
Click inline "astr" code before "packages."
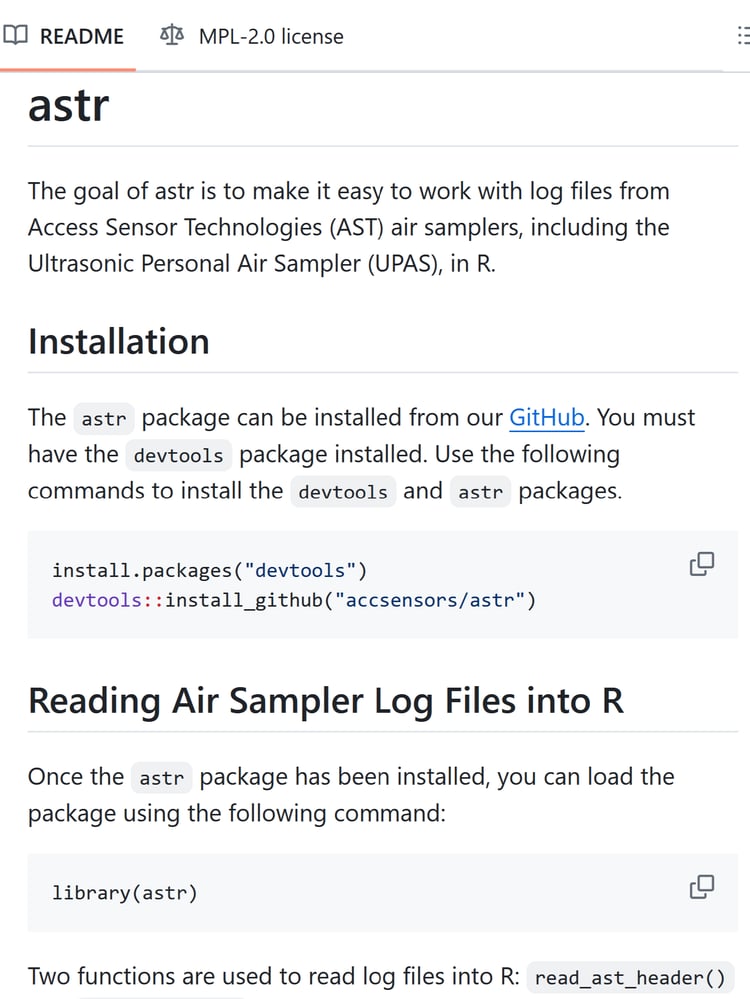point(480,492)
